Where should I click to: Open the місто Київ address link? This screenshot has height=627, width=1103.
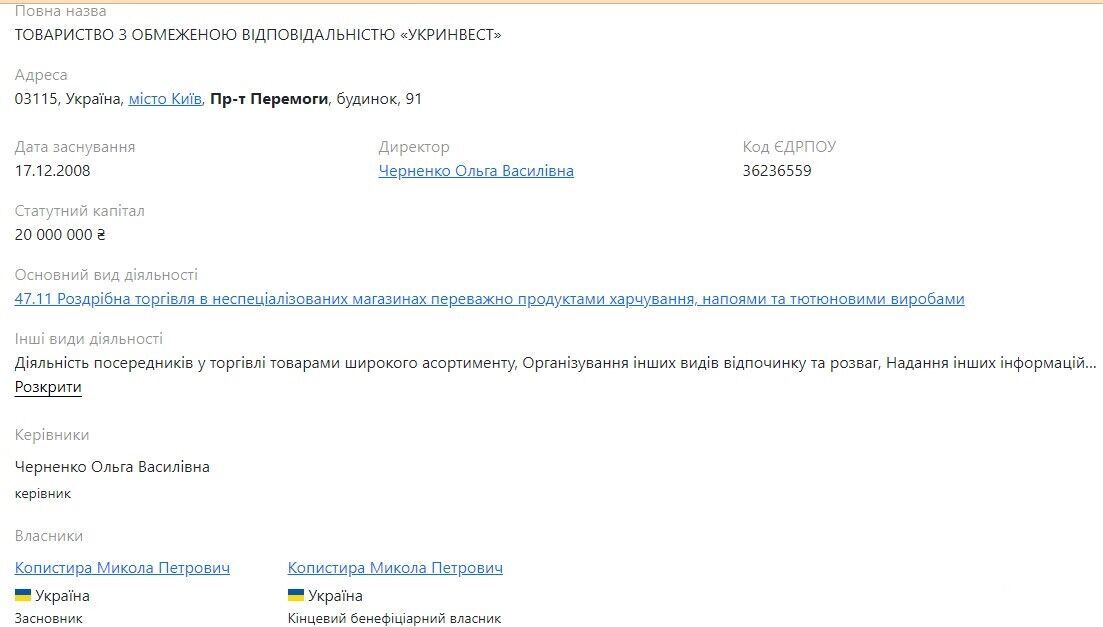pyautogui.click(x=165, y=99)
